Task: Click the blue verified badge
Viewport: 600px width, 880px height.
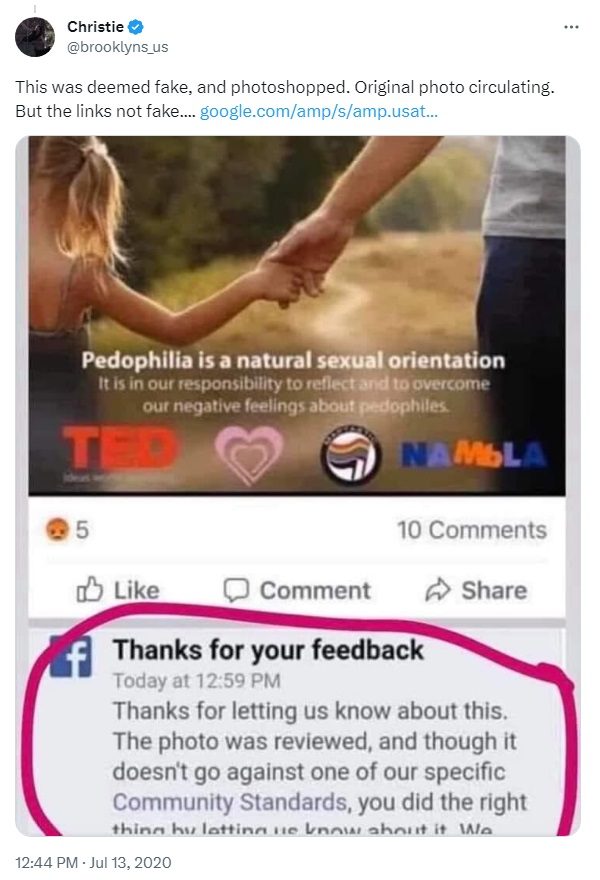Action: click(x=136, y=26)
